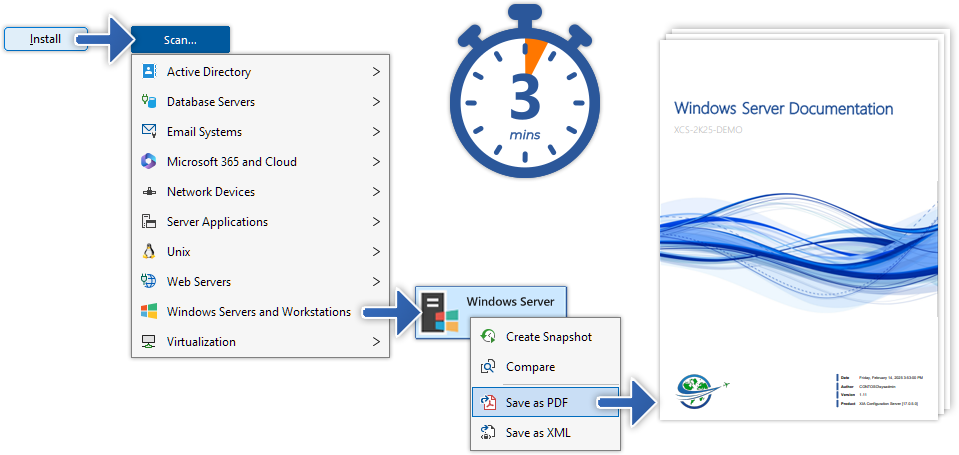This screenshot has height=455, width=959.
Task: Choose Save as XML text
Action: pos(538,433)
